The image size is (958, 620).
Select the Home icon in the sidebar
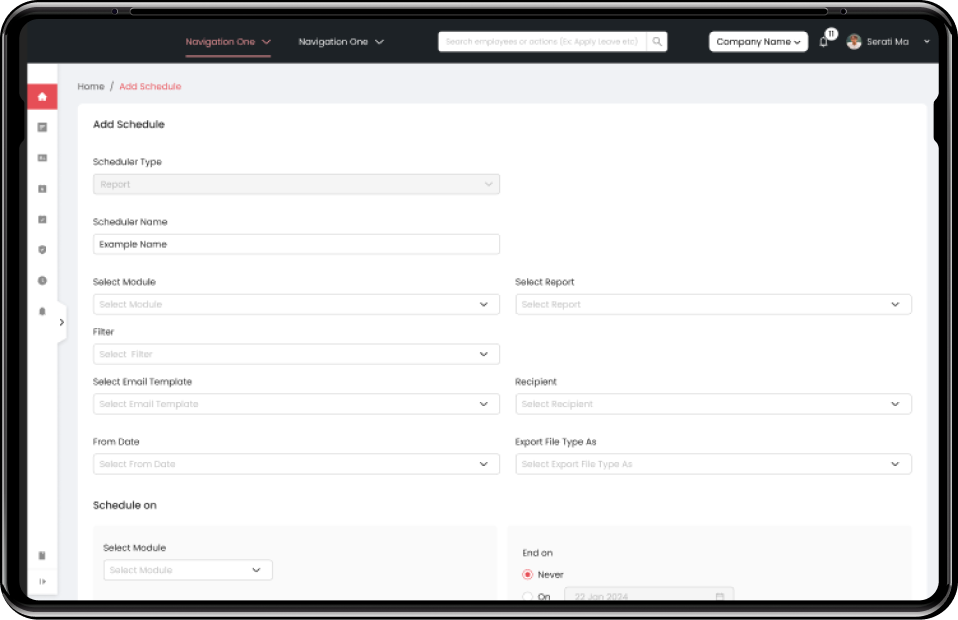(42, 96)
